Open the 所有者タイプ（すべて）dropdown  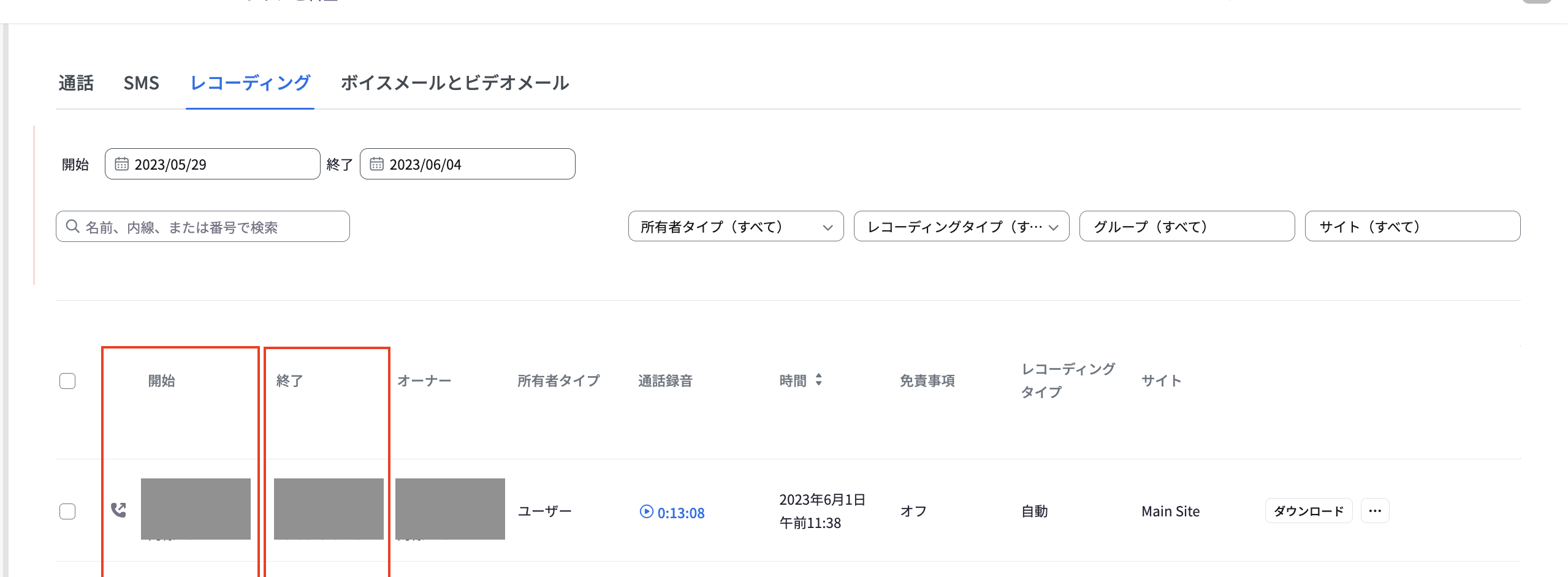click(736, 227)
